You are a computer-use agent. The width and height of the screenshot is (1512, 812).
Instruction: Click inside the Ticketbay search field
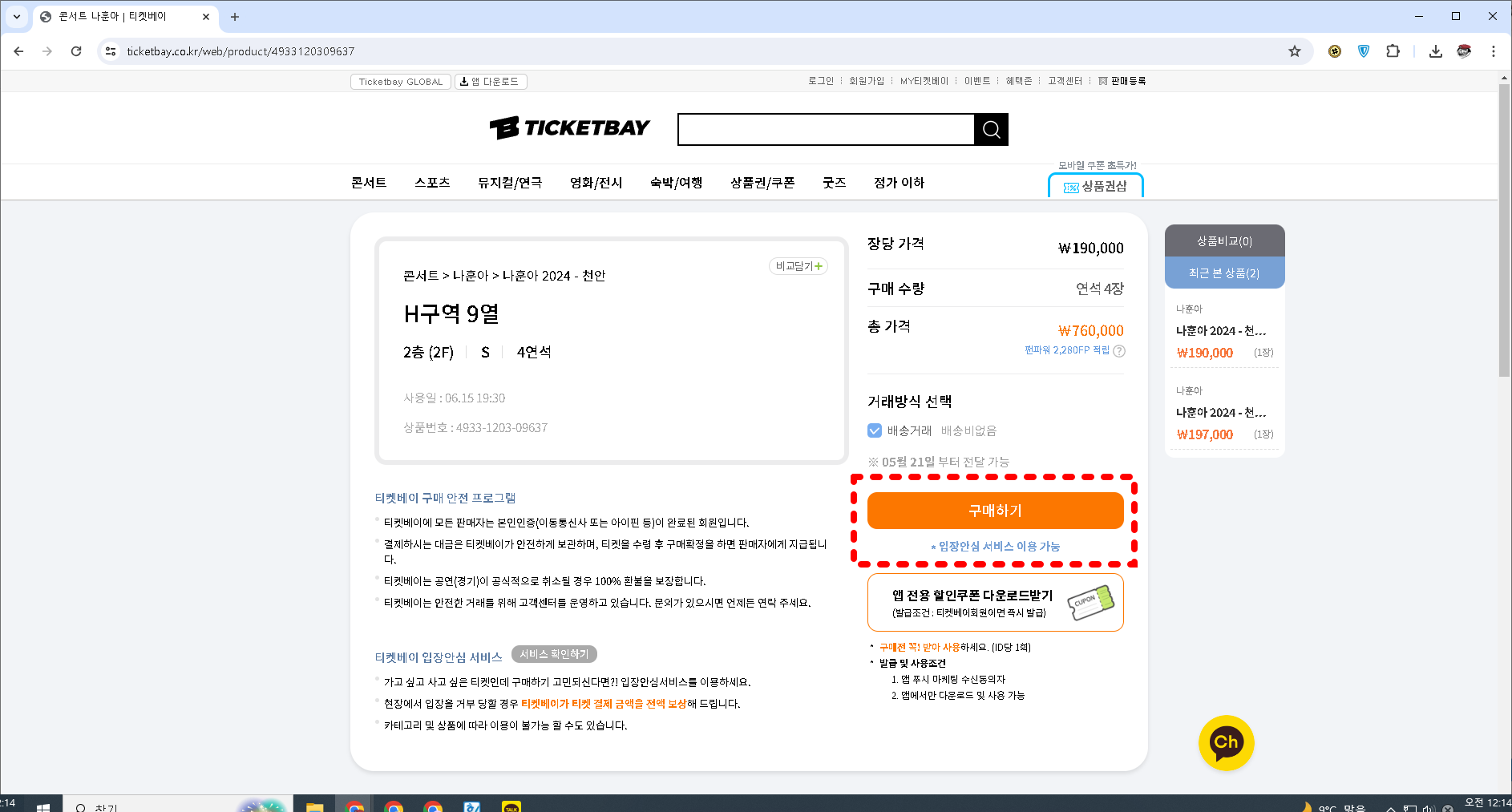[826, 129]
